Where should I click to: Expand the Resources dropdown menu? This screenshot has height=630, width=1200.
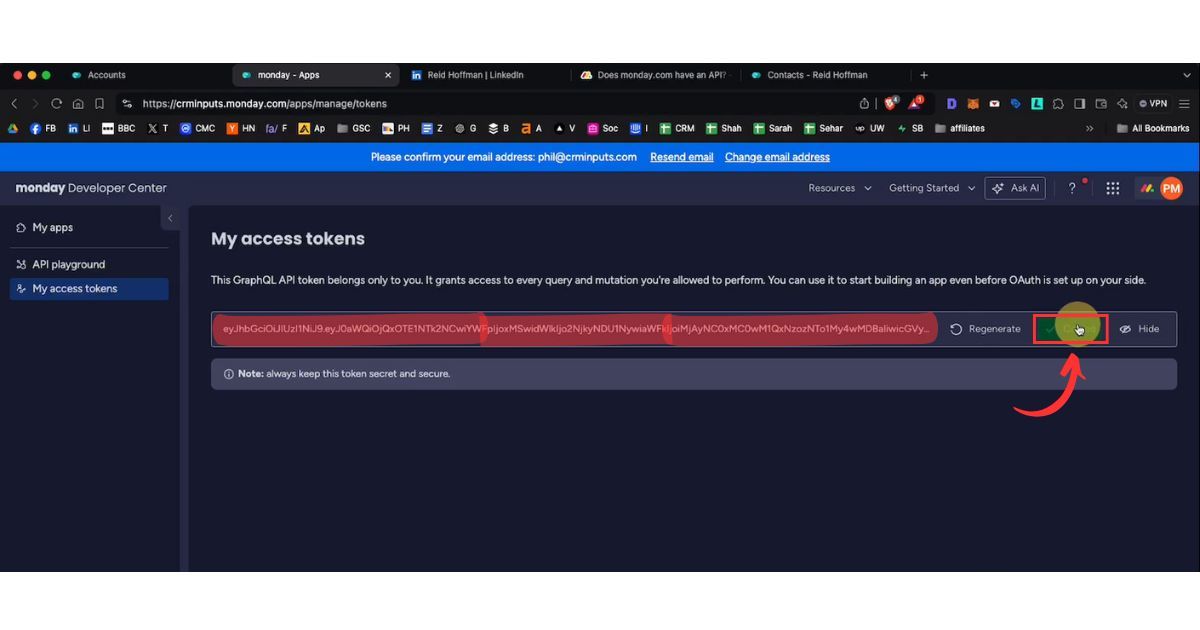click(840, 188)
